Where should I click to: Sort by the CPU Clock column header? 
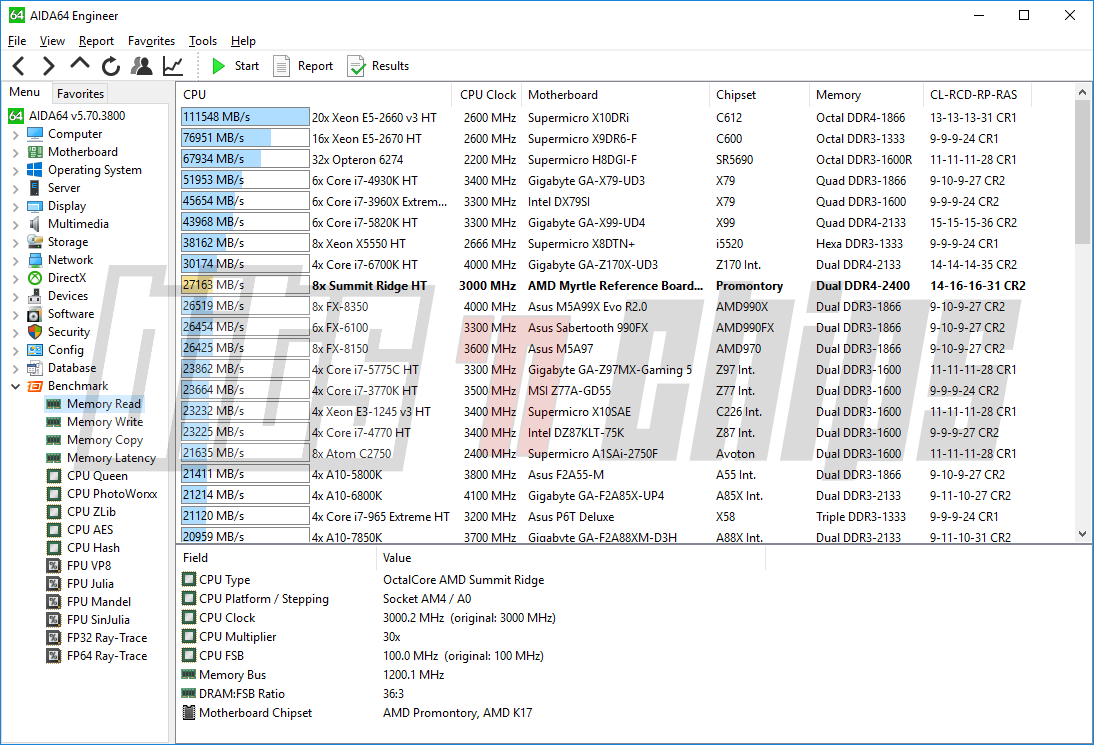(x=488, y=95)
